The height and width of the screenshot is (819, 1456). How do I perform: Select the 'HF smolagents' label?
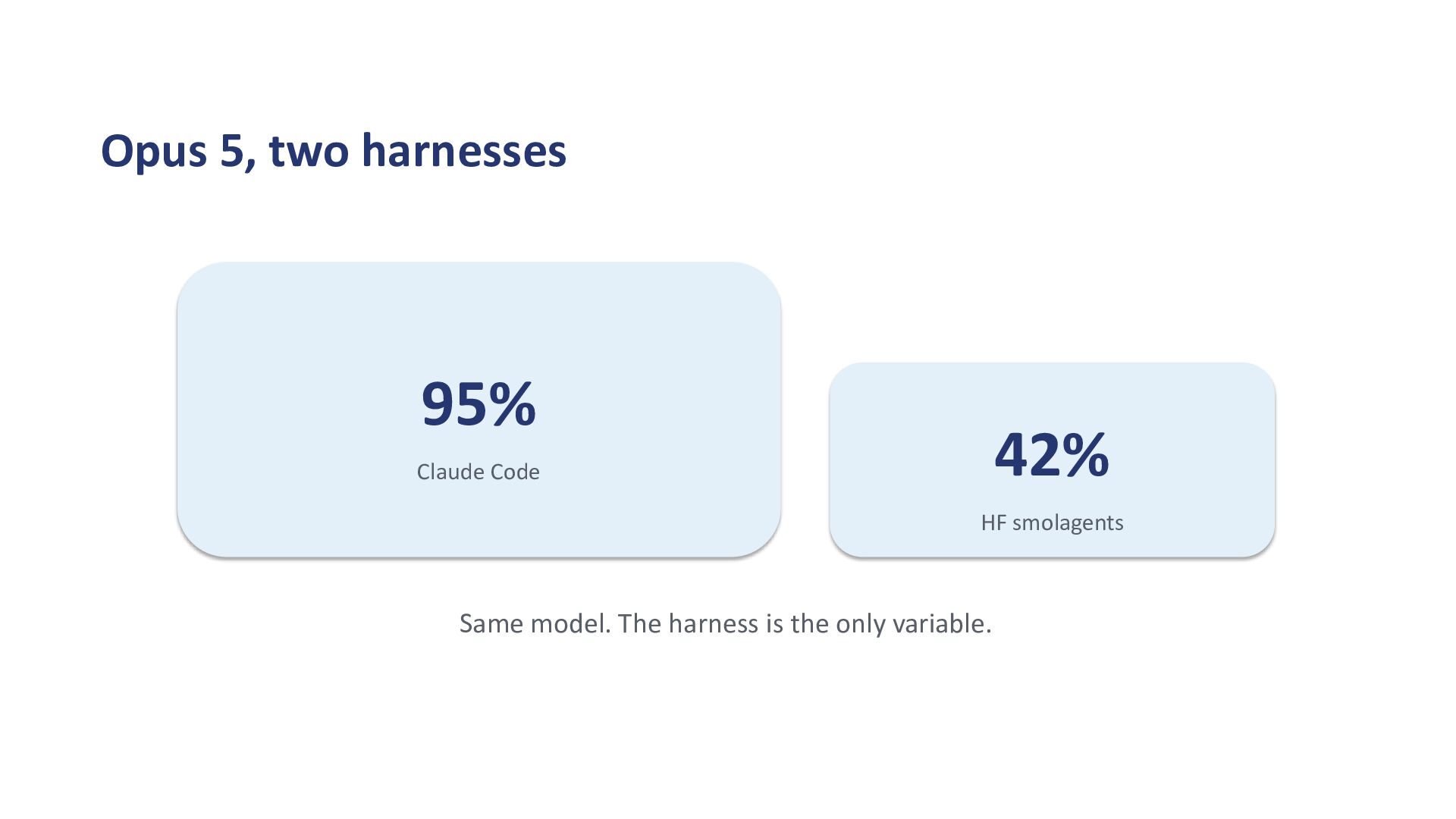[x=1052, y=522]
